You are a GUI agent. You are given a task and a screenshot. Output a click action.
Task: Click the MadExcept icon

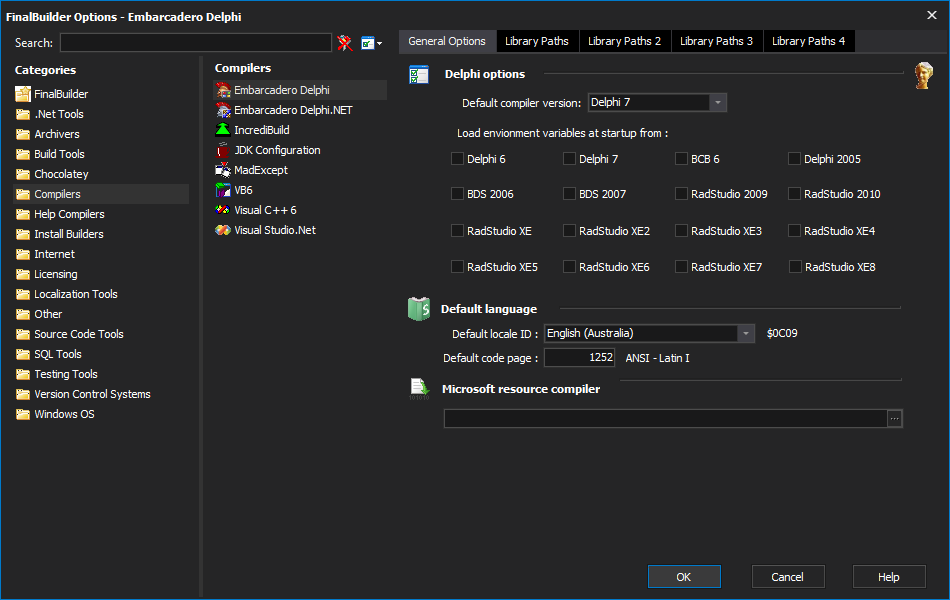click(223, 170)
